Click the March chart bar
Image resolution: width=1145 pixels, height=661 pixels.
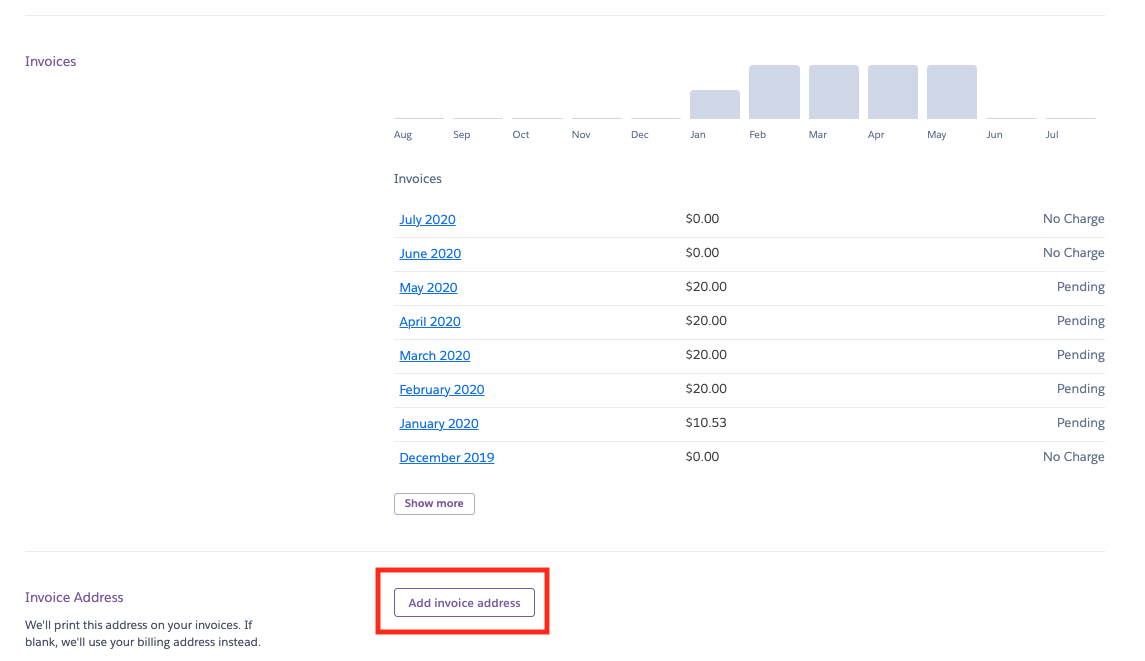point(833,92)
